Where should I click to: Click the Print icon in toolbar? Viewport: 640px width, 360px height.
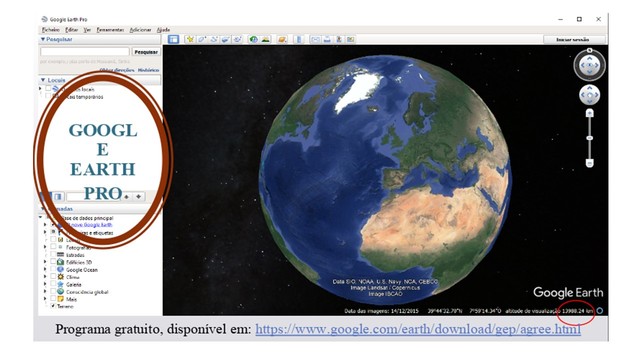(x=327, y=39)
